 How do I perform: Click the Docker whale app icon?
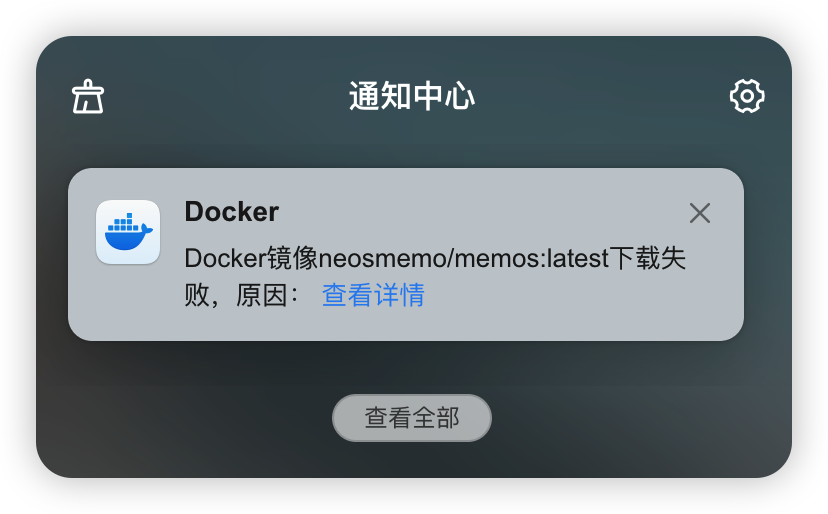tap(128, 232)
